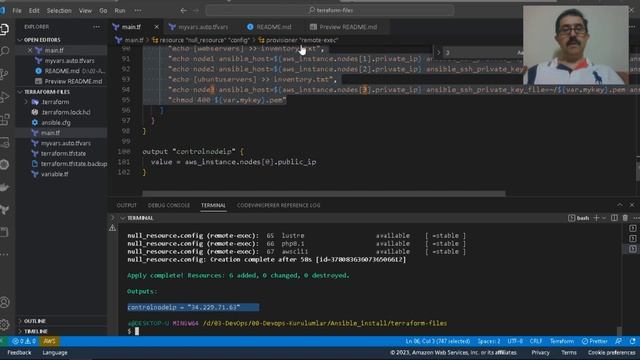Collapse the TERMINAL group header chevron
Image resolution: width=640 pixels, height=360 pixels.
[x=122, y=218]
